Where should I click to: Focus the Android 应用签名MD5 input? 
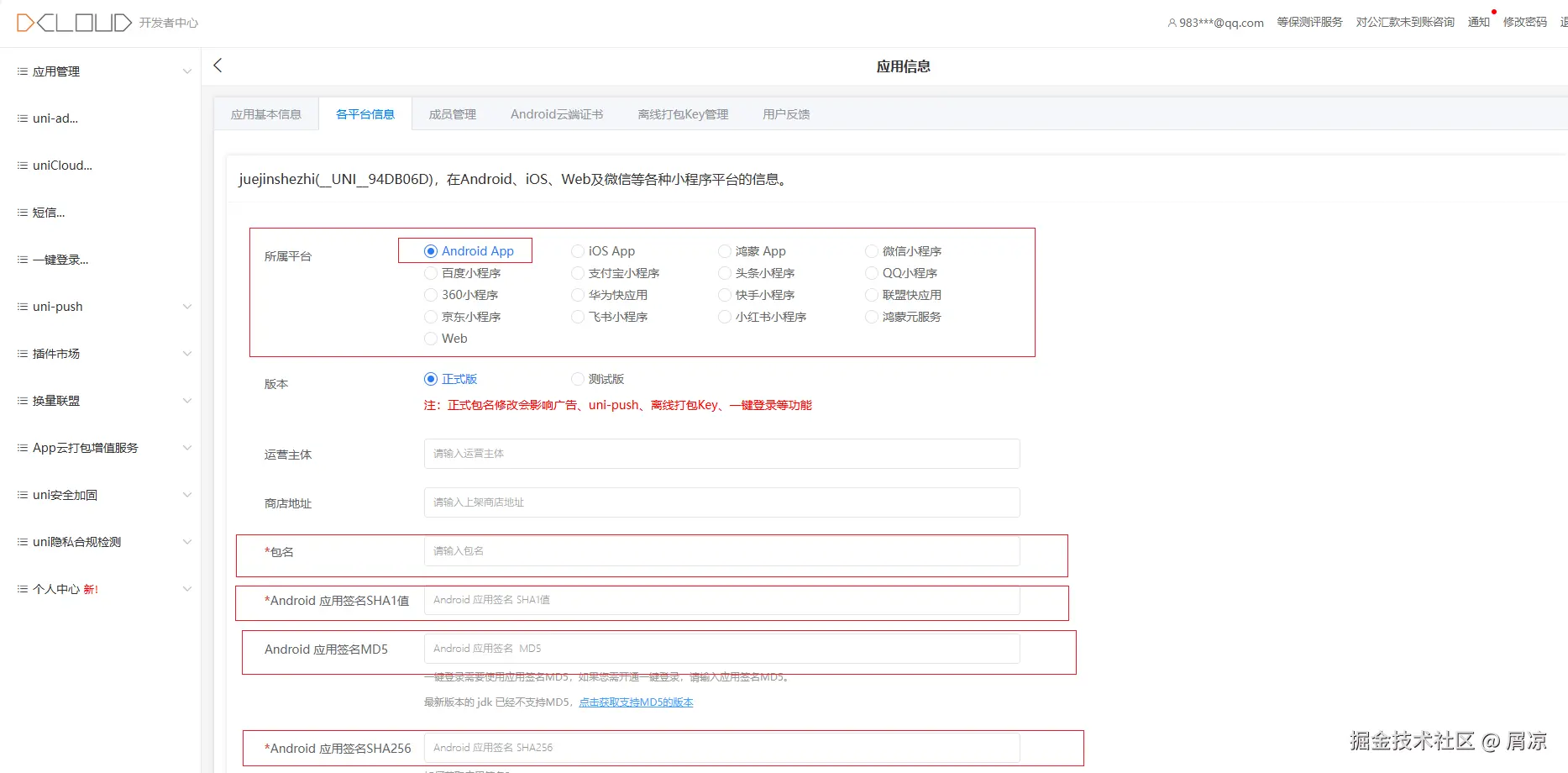coord(722,649)
